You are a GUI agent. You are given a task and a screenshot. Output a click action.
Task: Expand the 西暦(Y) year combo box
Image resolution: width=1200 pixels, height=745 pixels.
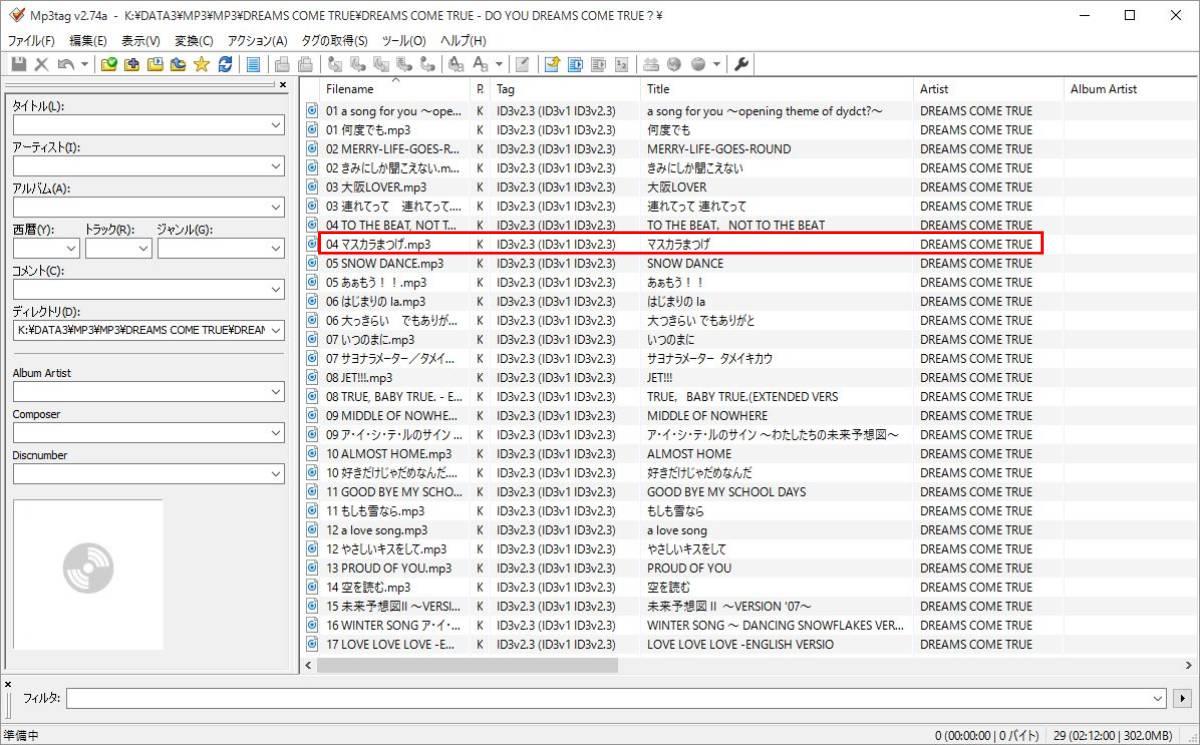[x=71, y=248]
